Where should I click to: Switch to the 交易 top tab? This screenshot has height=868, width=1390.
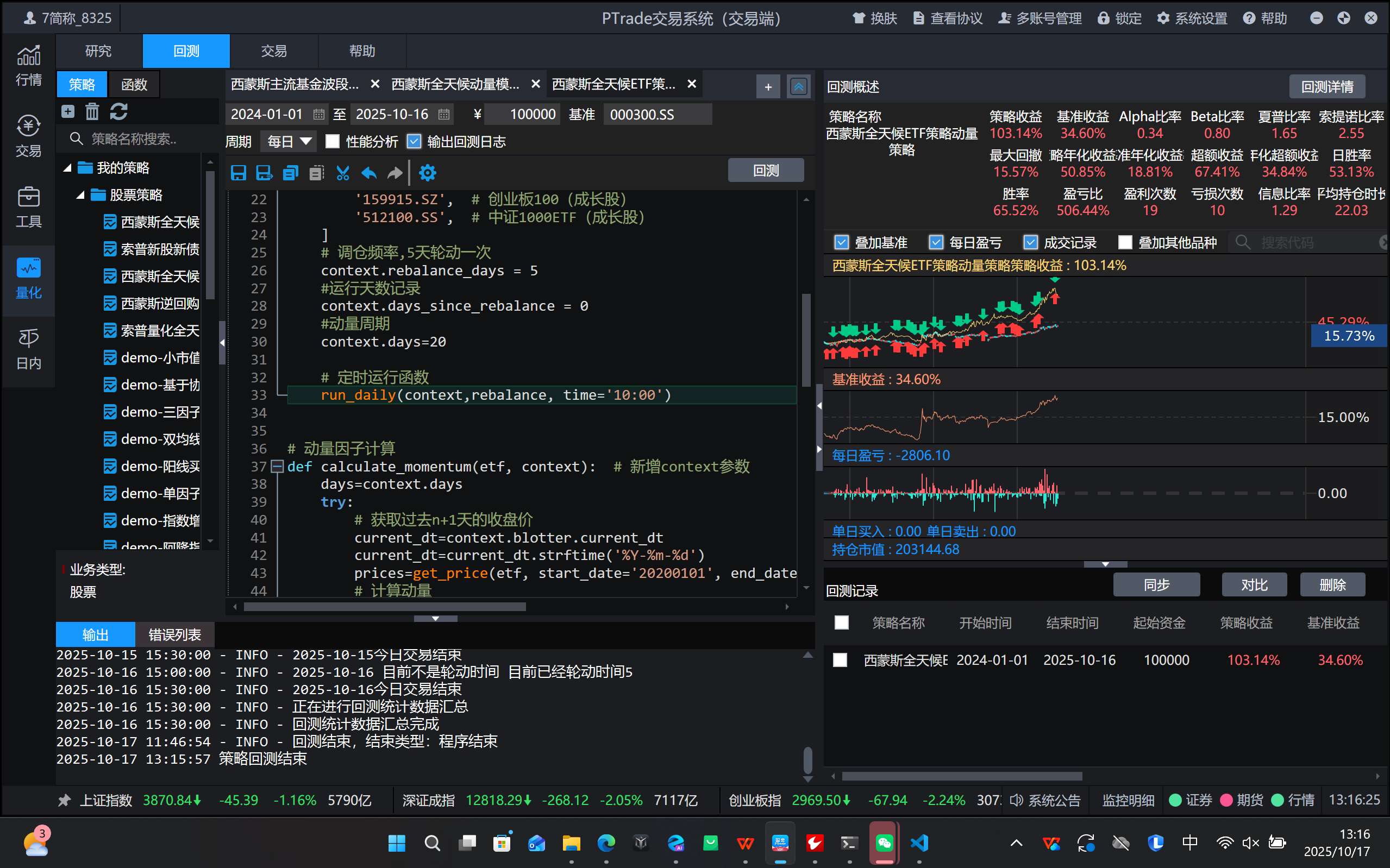[x=273, y=51]
